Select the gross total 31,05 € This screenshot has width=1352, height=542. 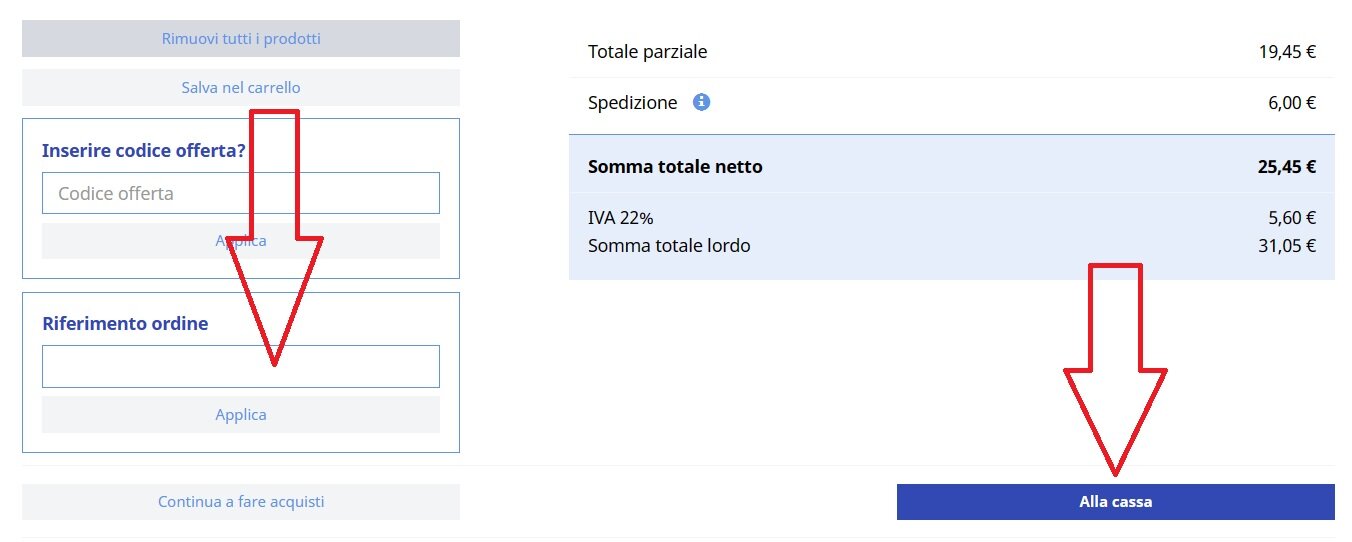pyautogui.click(x=1287, y=245)
